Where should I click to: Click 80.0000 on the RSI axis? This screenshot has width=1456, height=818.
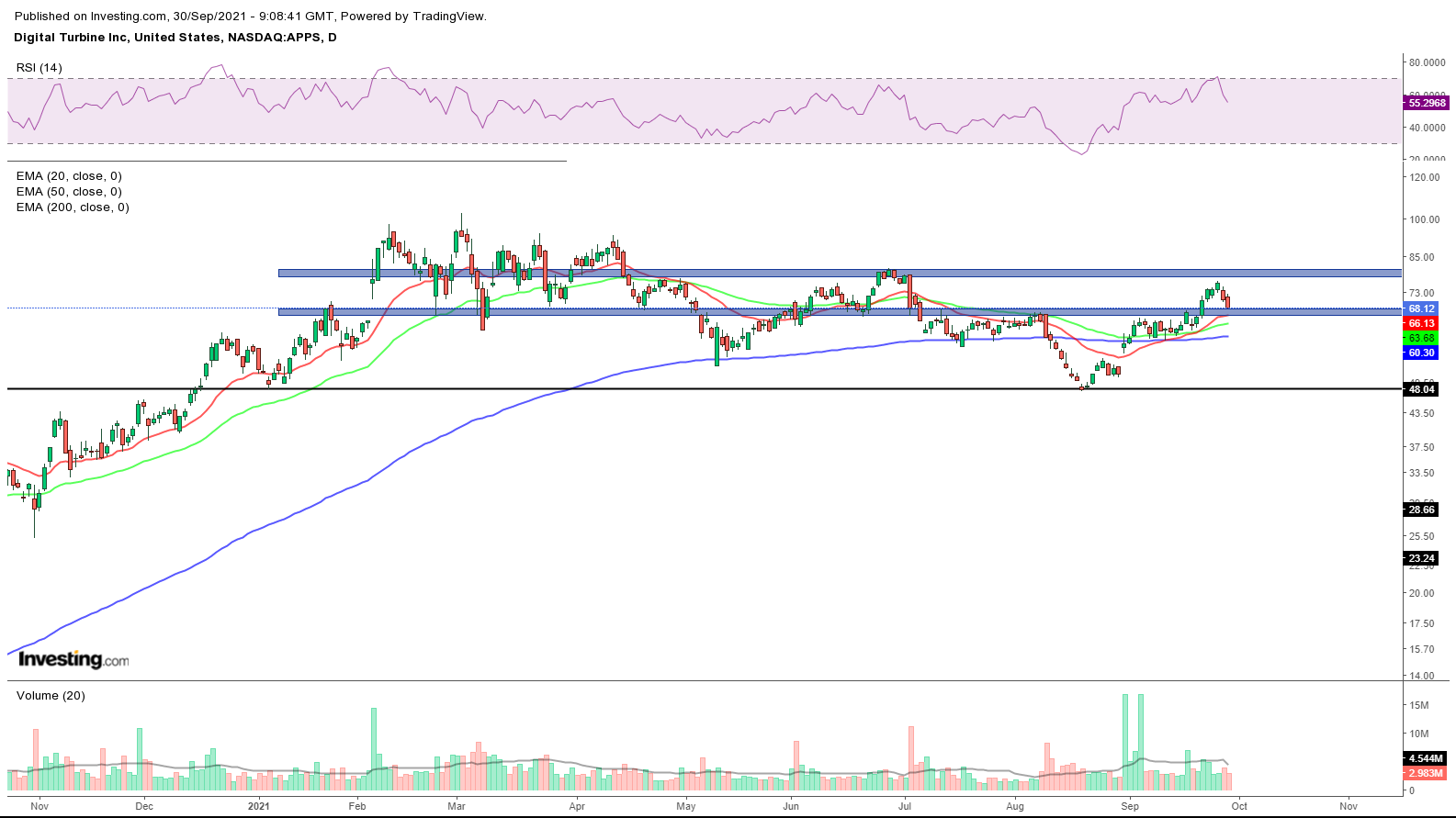pyautogui.click(x=1428, y=62)
